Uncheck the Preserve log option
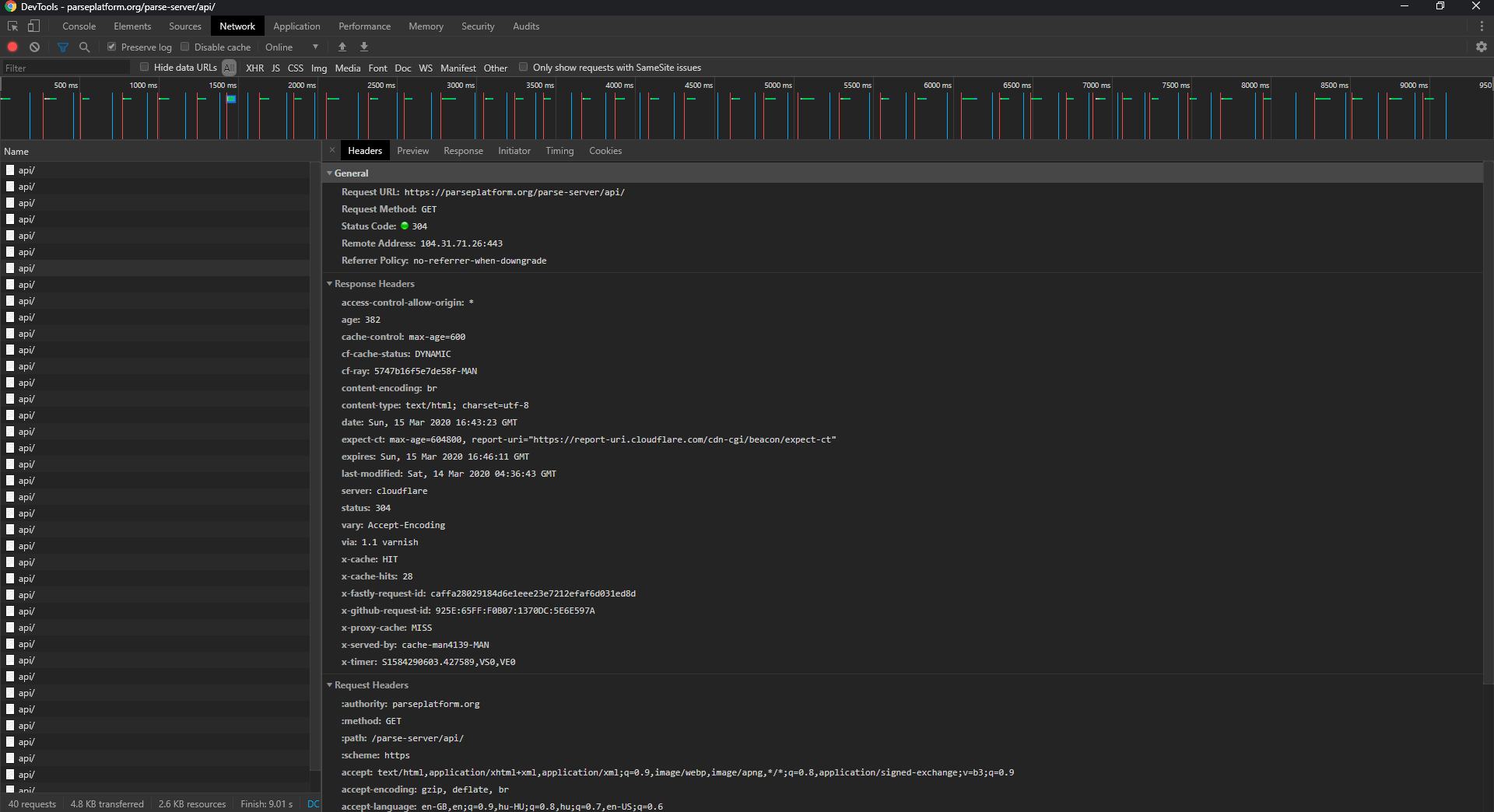 pyautogui.click(x=111, y=47)
